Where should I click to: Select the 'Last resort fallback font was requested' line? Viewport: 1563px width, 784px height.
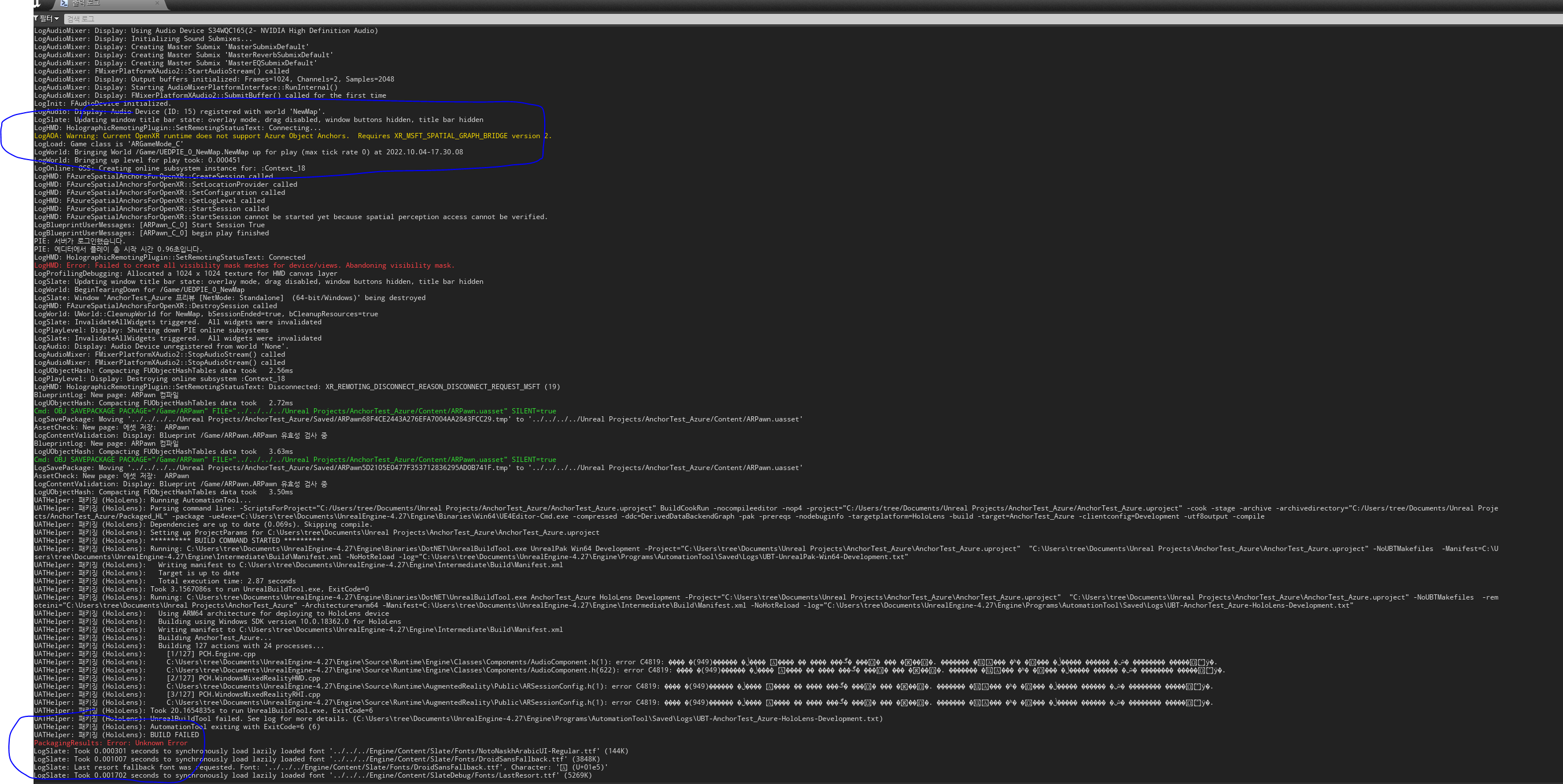(321, 767)
